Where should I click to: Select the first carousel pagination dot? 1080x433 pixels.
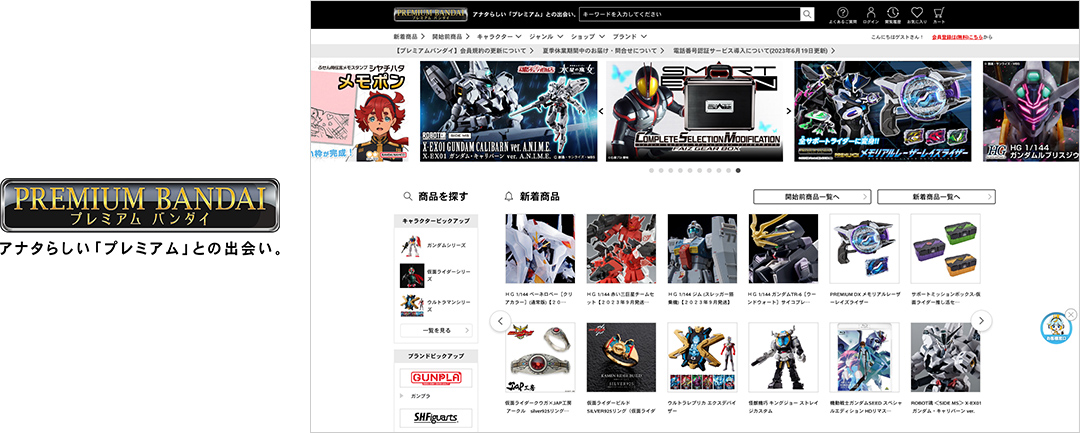pos(651,170)
